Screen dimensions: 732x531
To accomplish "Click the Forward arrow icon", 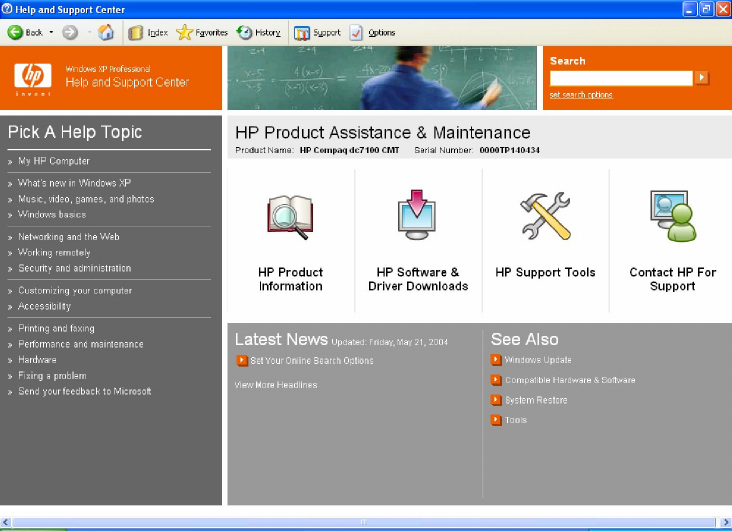I will [70, 32].
